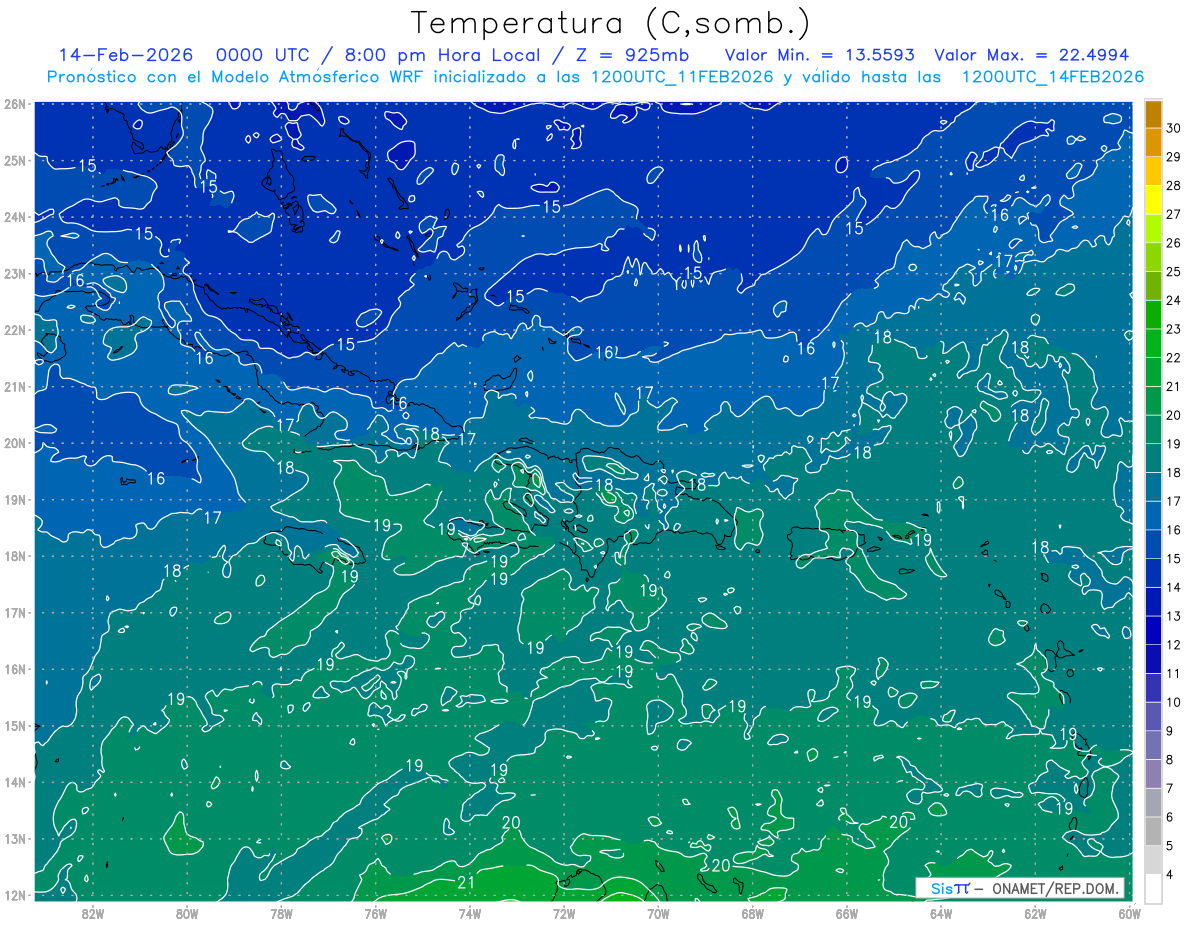Click color scale label "10"

tap(1174, 702)
